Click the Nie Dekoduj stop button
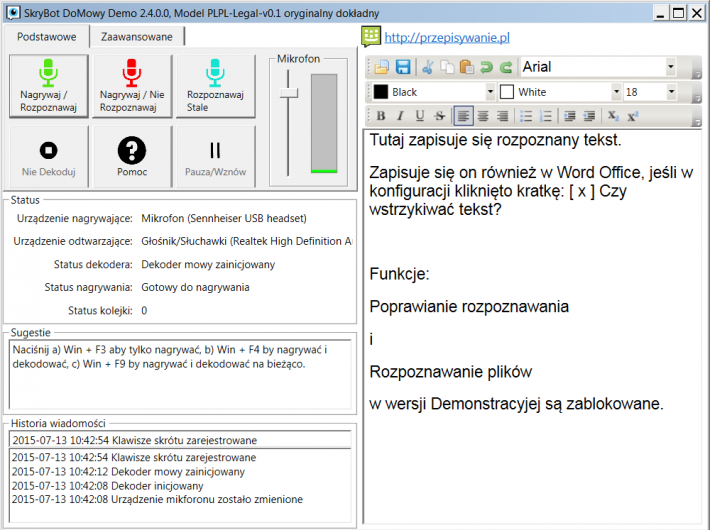 [48, 156]
